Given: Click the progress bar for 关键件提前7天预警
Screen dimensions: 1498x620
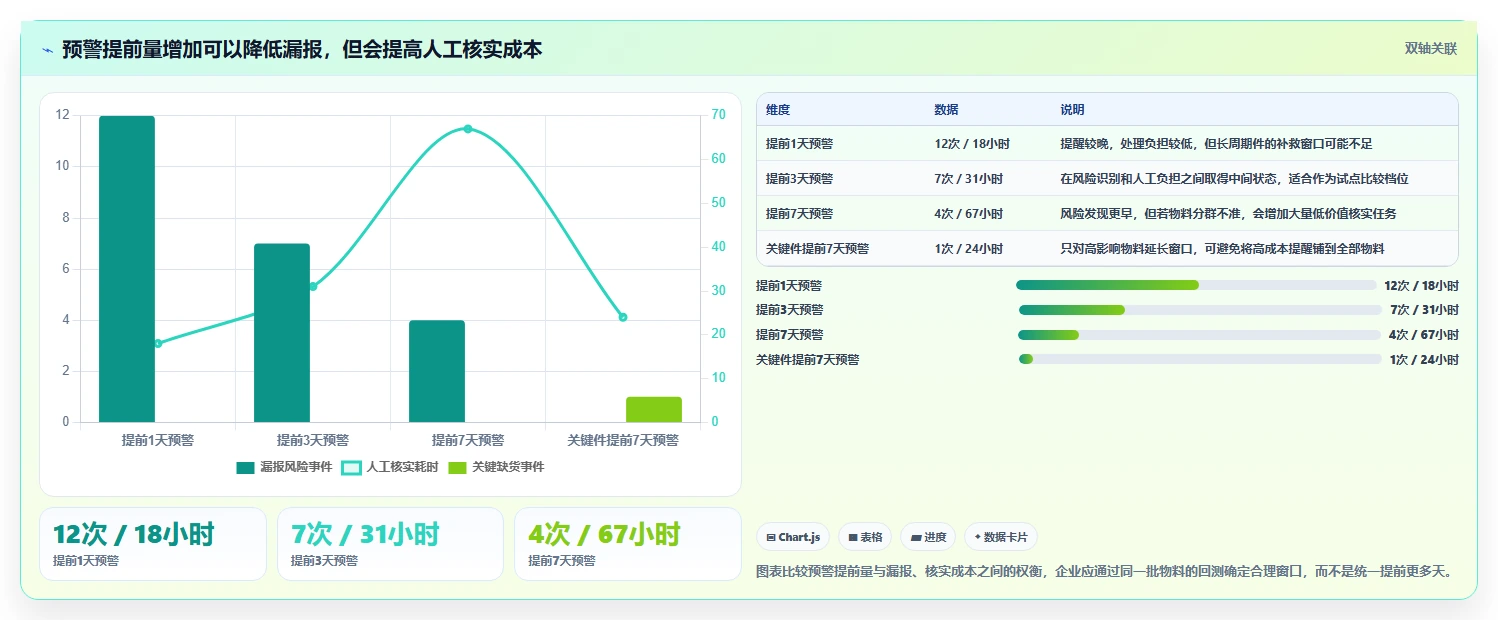Looking at the screenshot, I should pyautogui.click(x=1200, y=359).
